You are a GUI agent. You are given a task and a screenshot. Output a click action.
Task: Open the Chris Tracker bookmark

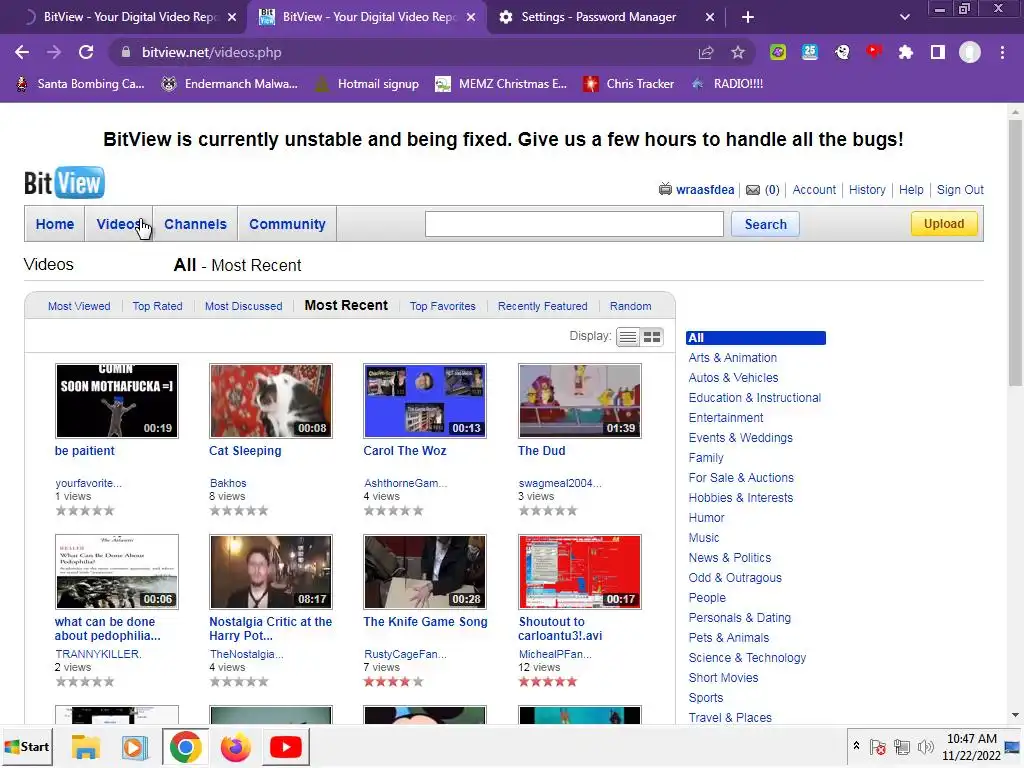click(x=628, y=84)
